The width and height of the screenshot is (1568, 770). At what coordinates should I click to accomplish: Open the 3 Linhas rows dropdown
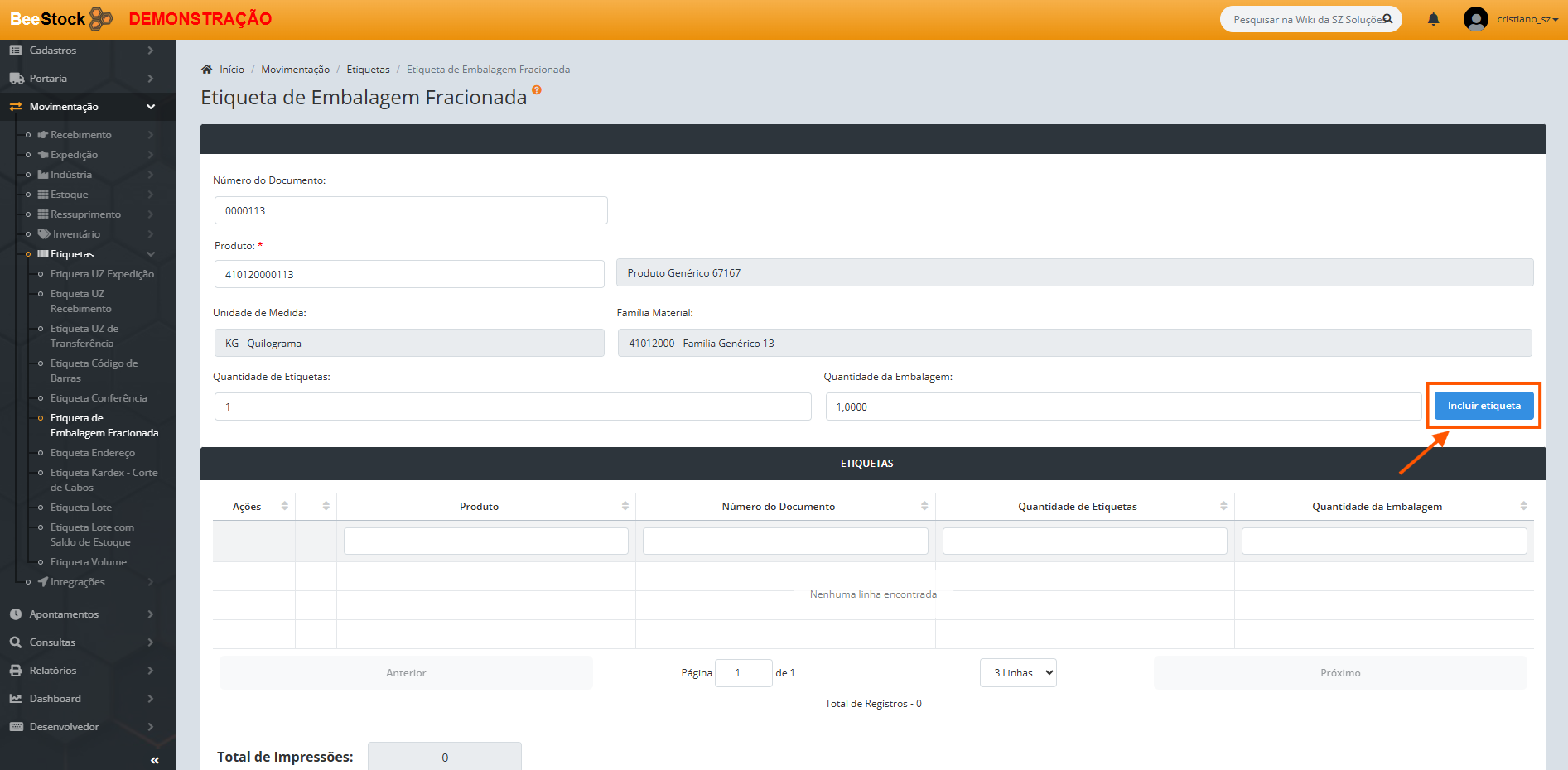pos(1018,673)
